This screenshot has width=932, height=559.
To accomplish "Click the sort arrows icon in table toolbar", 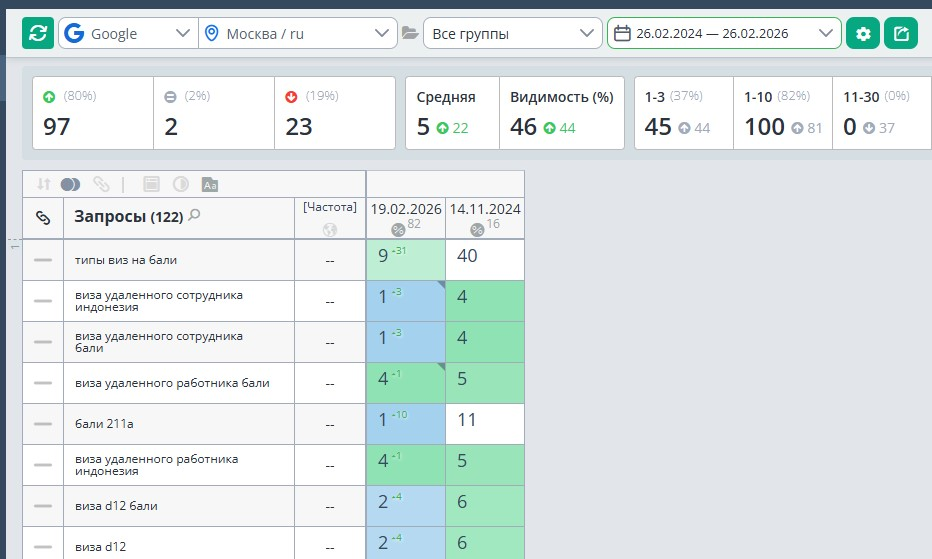I will (x=43, y=184).
